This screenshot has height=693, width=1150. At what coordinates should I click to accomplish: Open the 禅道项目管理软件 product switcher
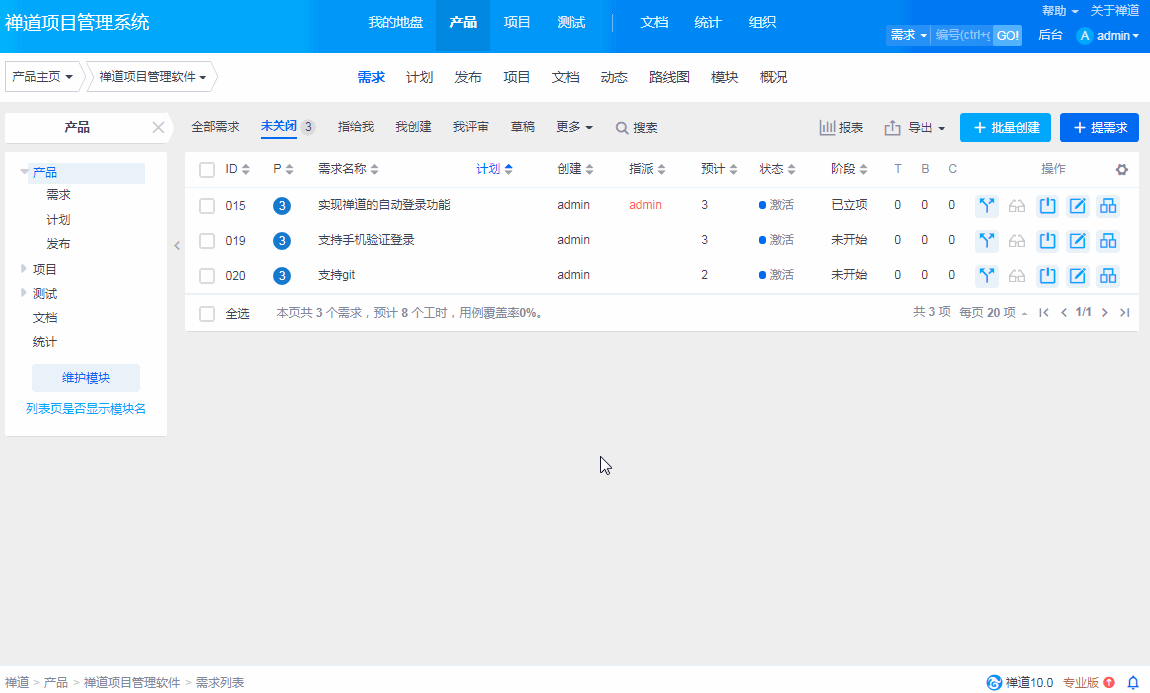(x=153, y=77)
